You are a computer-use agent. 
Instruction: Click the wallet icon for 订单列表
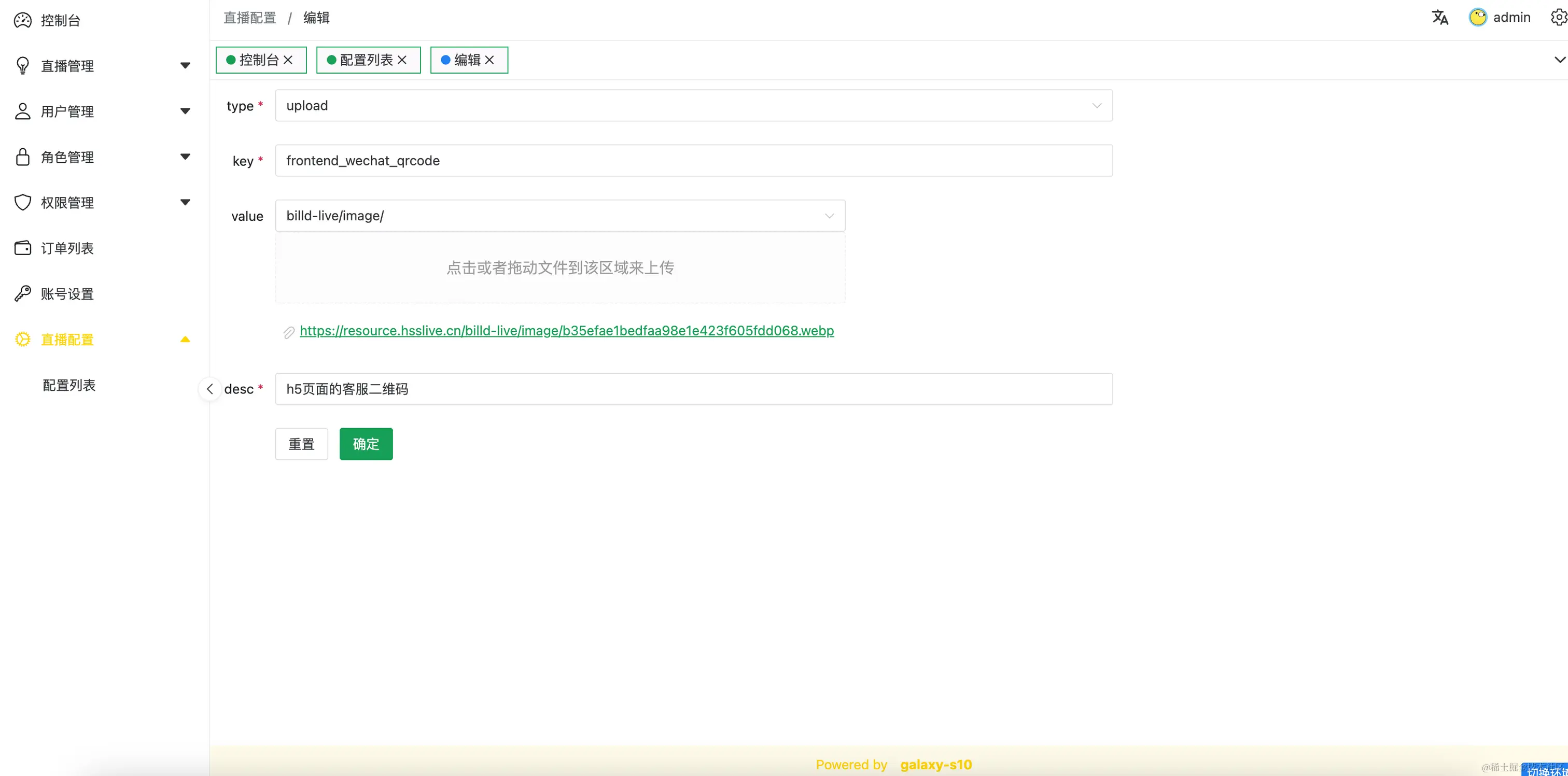22,248
